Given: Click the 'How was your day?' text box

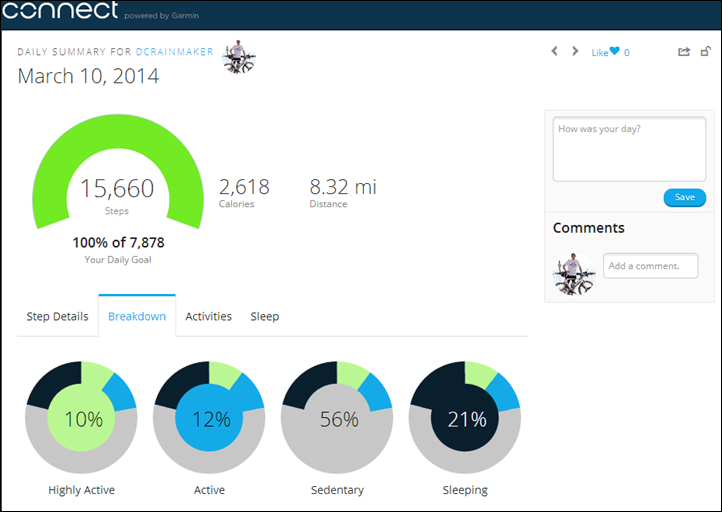Looking at the screenshot, I should tap(629, 149).
